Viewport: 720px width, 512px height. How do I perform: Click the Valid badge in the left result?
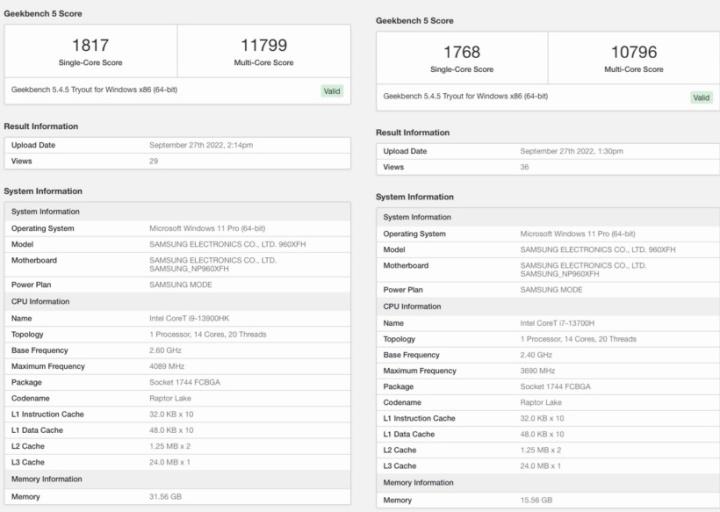332,91
